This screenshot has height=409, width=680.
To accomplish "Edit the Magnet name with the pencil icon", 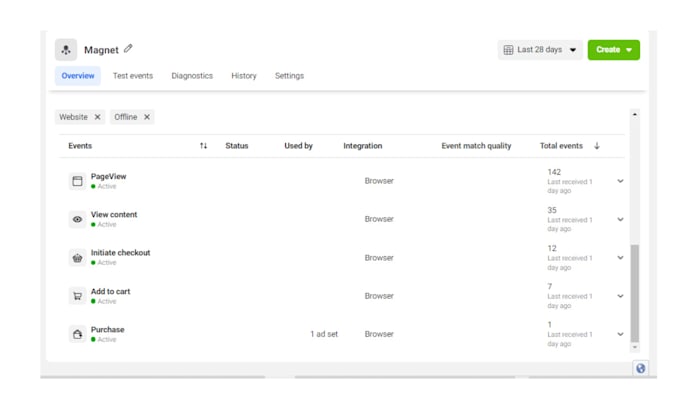I will pyautogui.click(x=128, y=49).
